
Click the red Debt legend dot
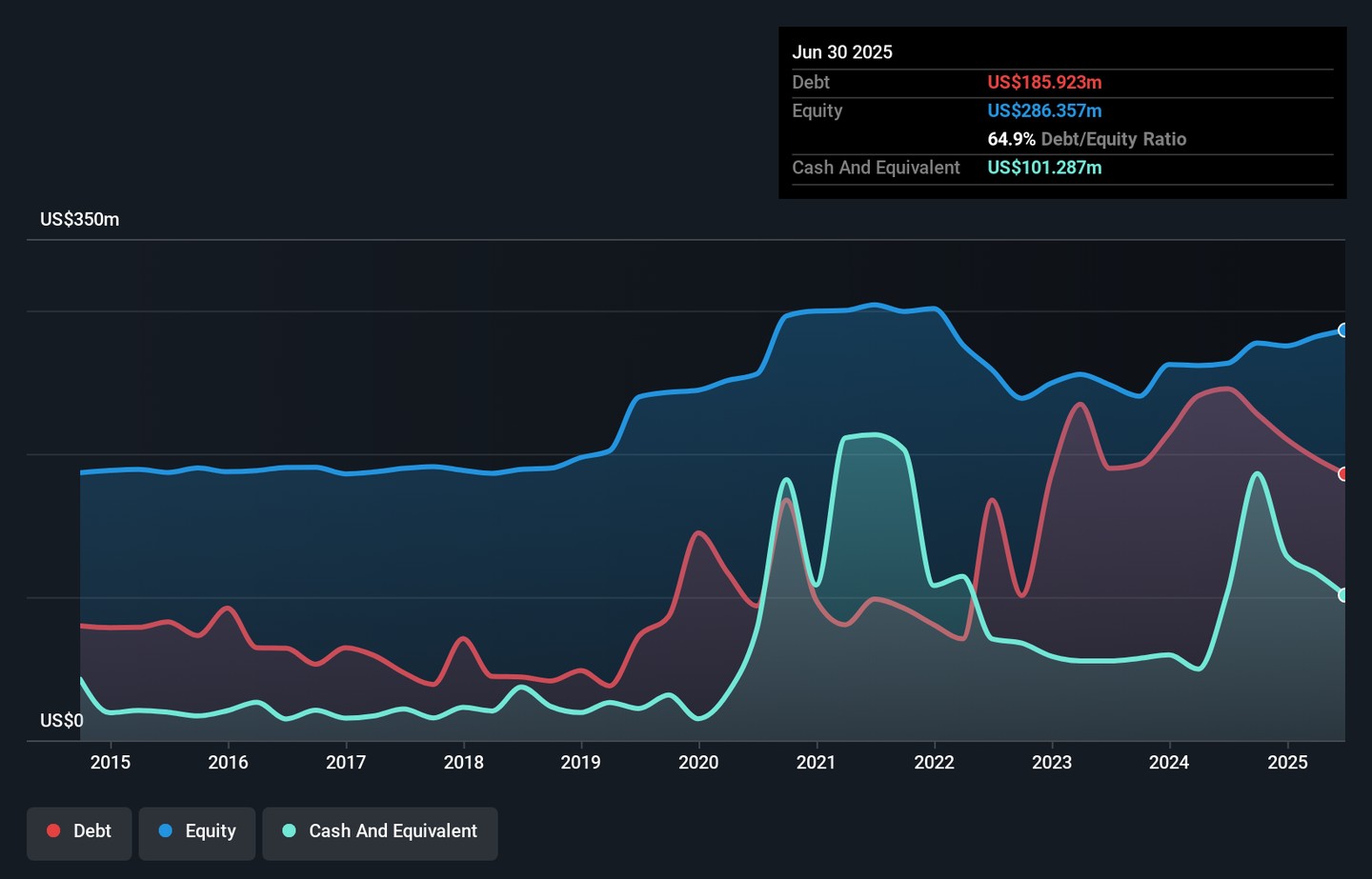coord(54,831)
